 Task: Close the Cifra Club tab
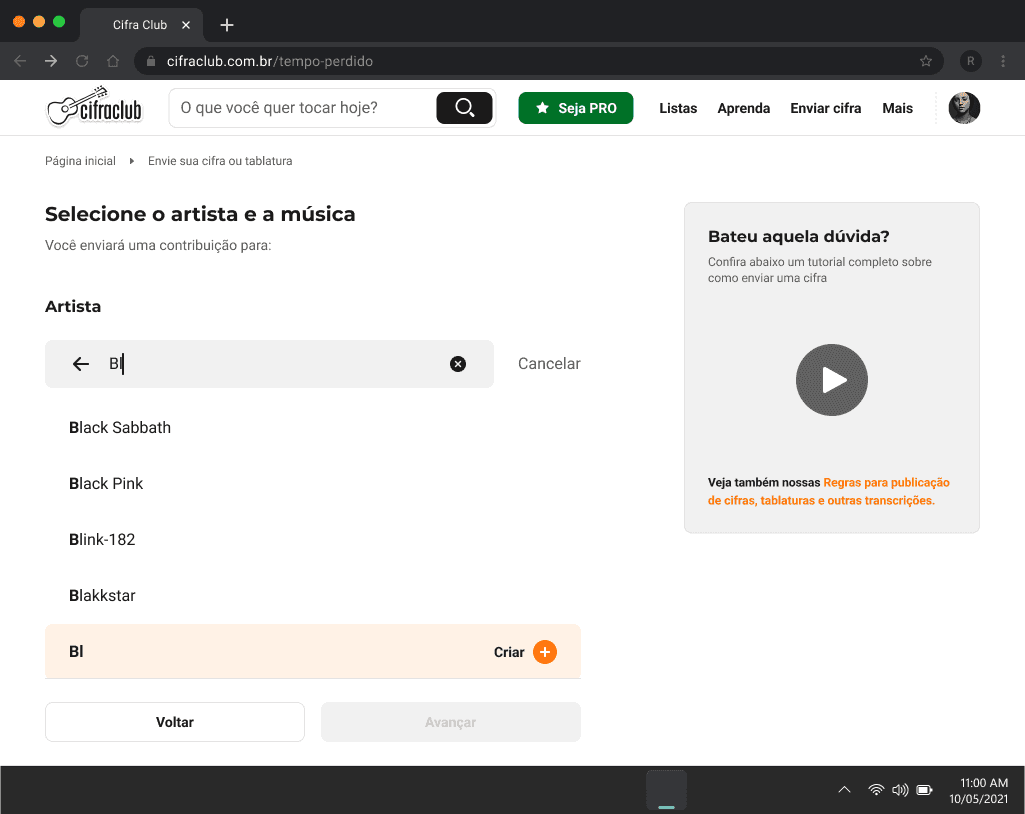(186, 25)
